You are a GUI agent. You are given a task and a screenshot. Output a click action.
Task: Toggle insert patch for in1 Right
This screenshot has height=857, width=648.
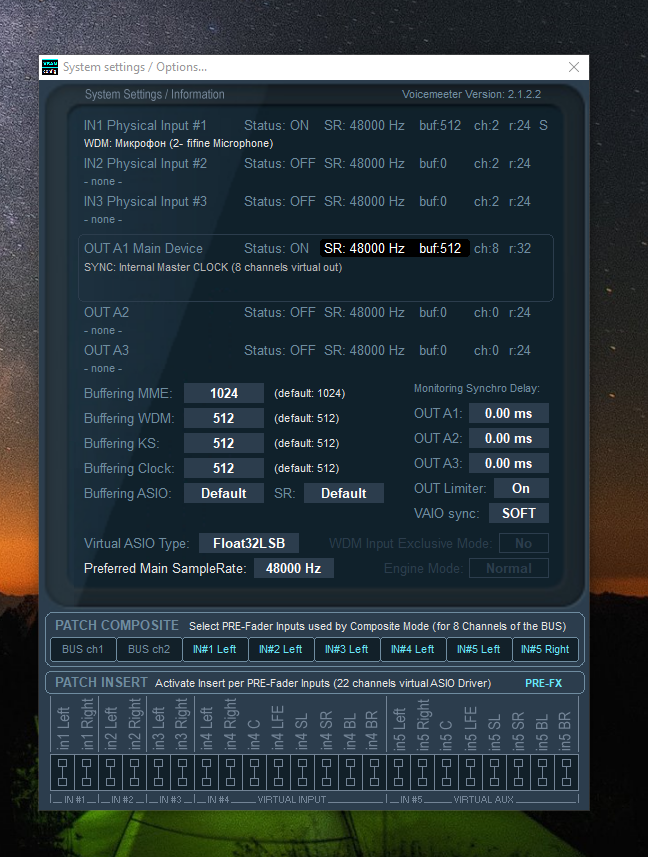(x=86, y=772)
